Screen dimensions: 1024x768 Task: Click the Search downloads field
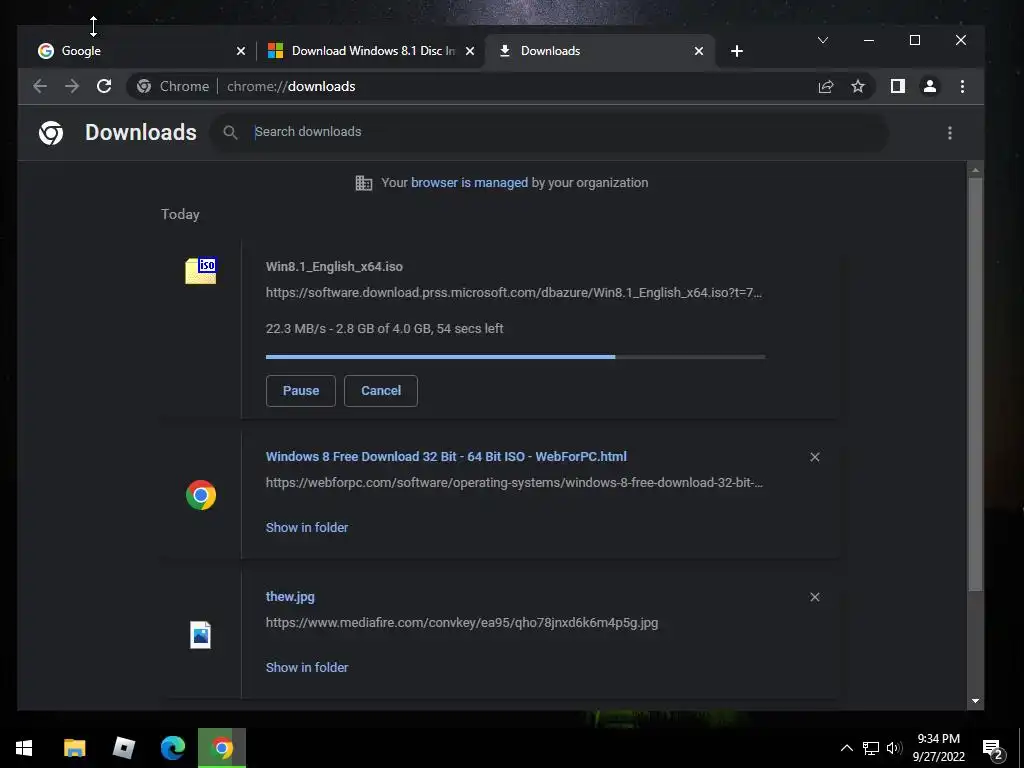549,132
